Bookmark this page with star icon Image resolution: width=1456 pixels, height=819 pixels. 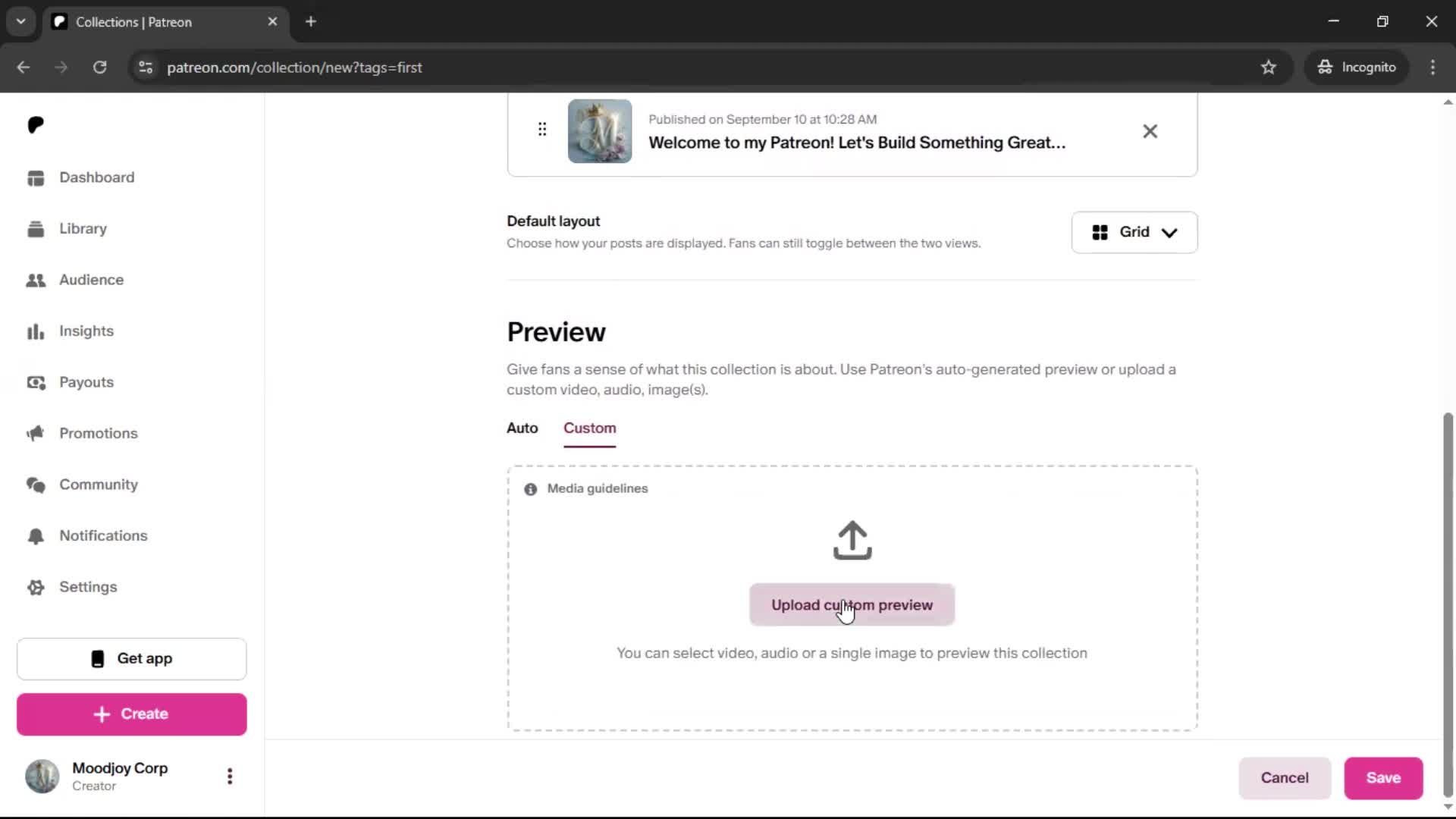pyautogui.click(x=1269, y=67)
